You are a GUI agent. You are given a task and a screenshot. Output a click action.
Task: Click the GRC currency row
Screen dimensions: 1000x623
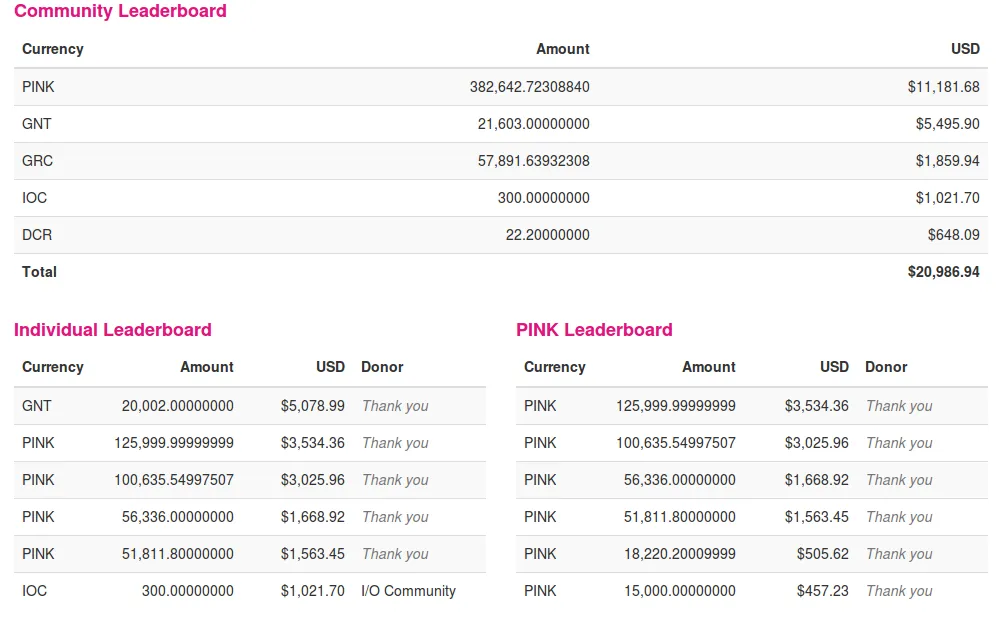[501, 161]
